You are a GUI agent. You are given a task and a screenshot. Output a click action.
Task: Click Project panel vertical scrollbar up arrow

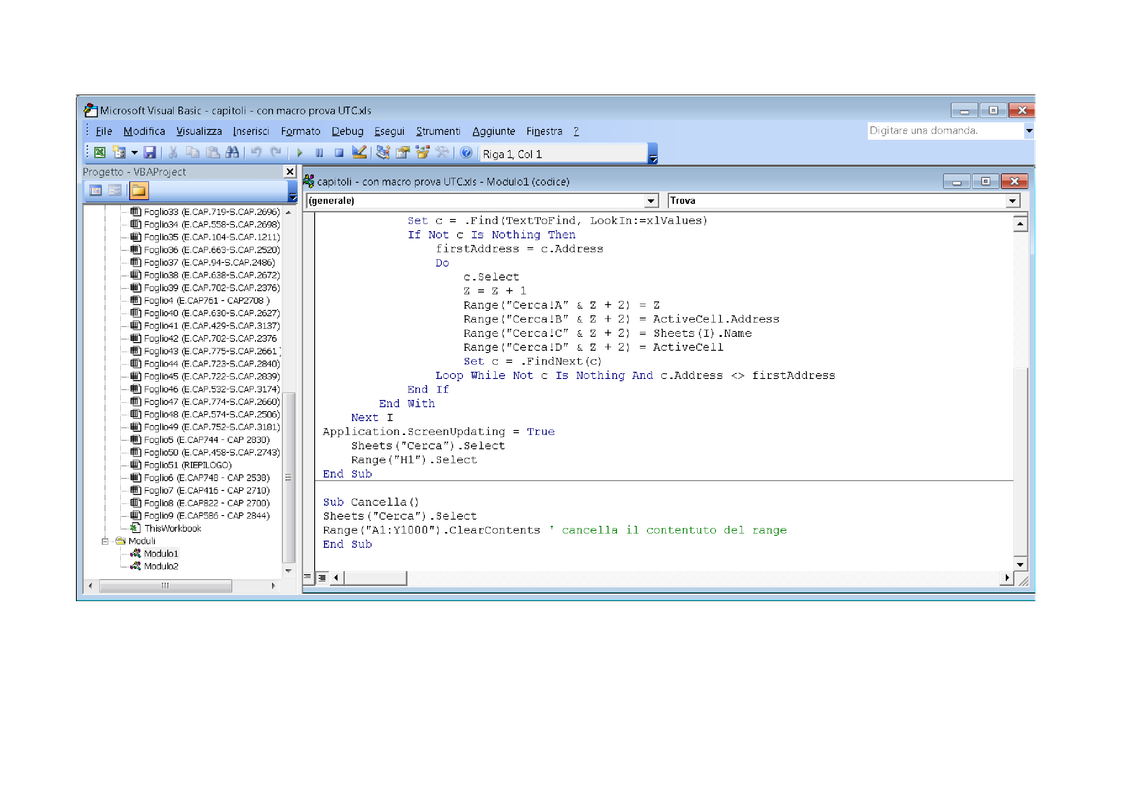point(289,212)
